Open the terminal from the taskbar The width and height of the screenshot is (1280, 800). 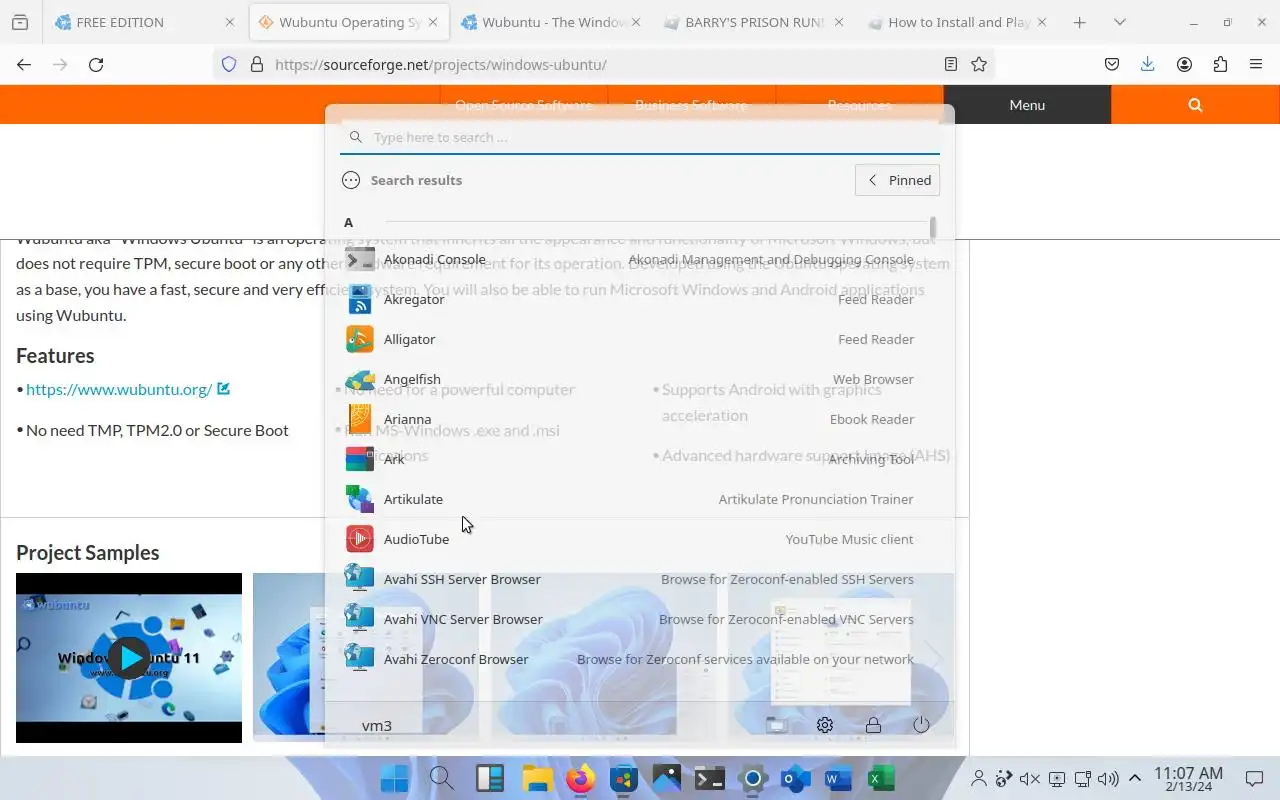click(x=710, y=778)
